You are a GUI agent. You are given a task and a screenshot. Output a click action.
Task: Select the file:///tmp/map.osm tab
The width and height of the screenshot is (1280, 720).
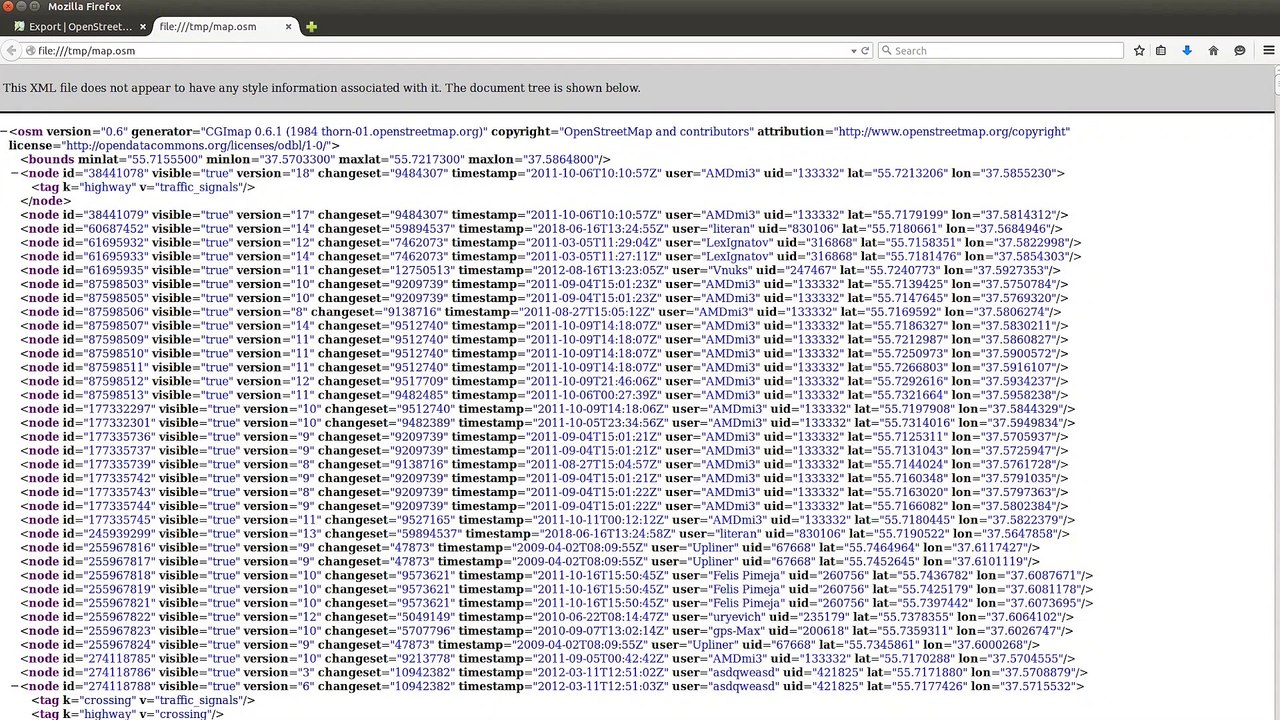pos(225,27)
